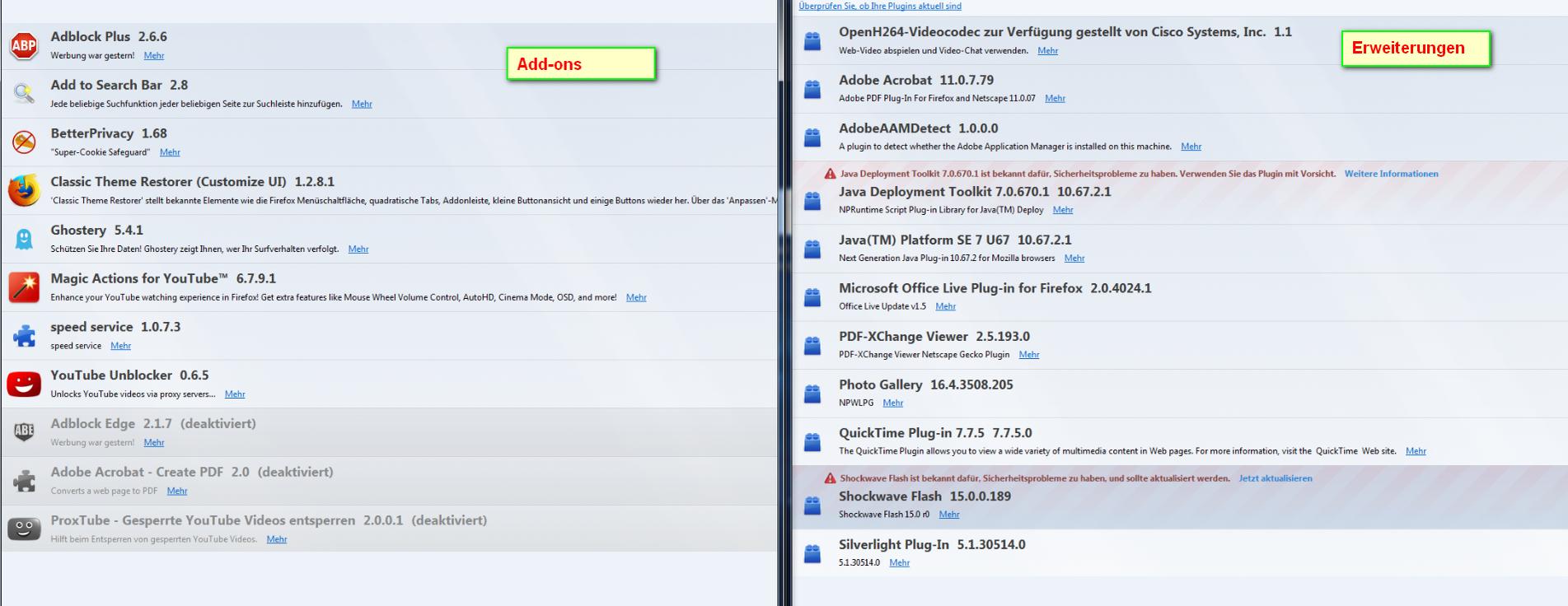Click the AdobeAAMDetect plugin icon

pos(812,137)
